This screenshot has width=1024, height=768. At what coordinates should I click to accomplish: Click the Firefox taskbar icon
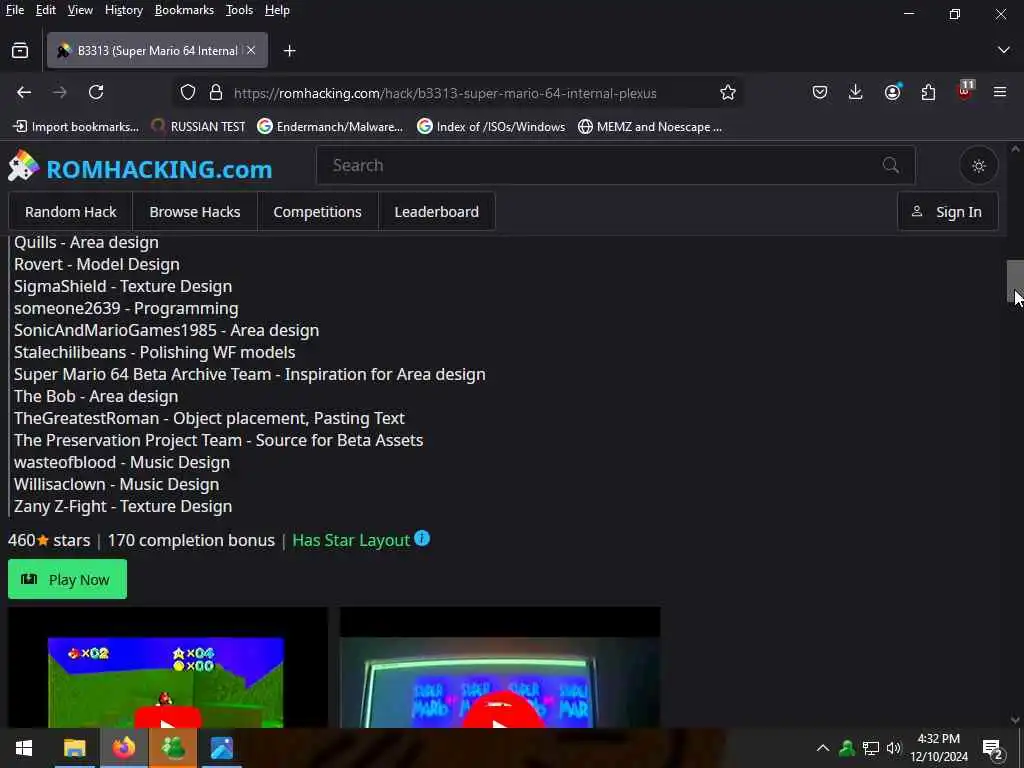123,748
